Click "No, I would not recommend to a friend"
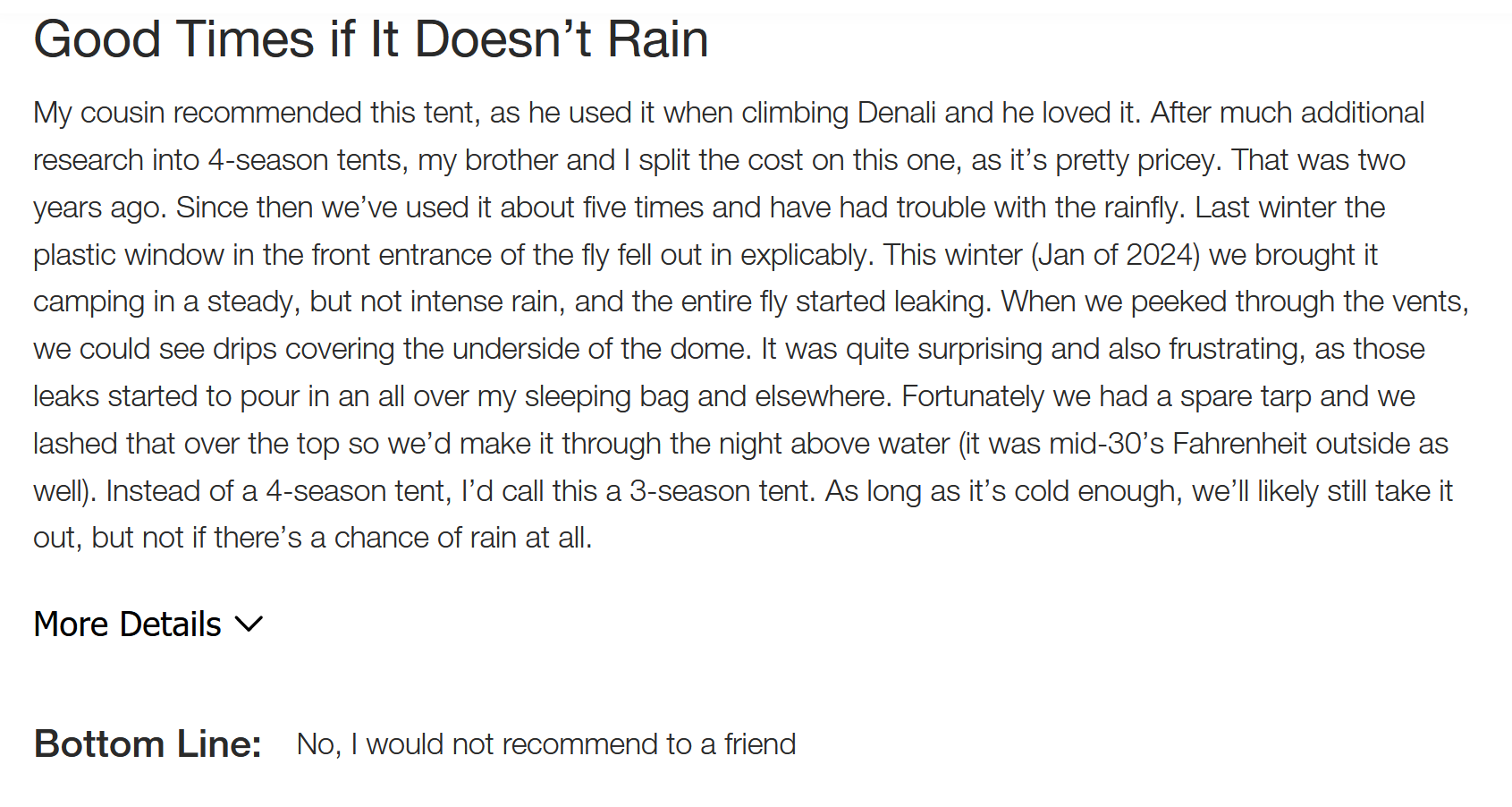Screen dimensions: 1512x807 click(545, 744)
